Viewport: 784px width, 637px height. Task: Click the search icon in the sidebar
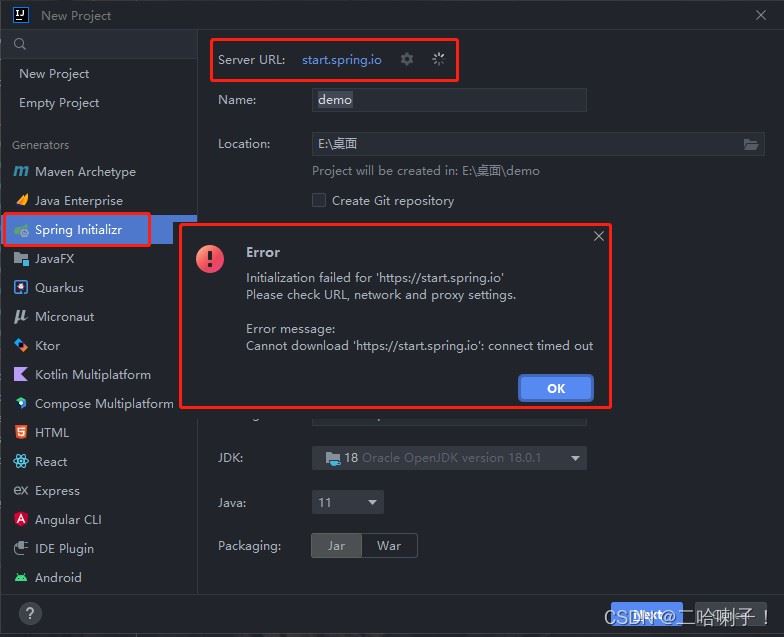20,44
